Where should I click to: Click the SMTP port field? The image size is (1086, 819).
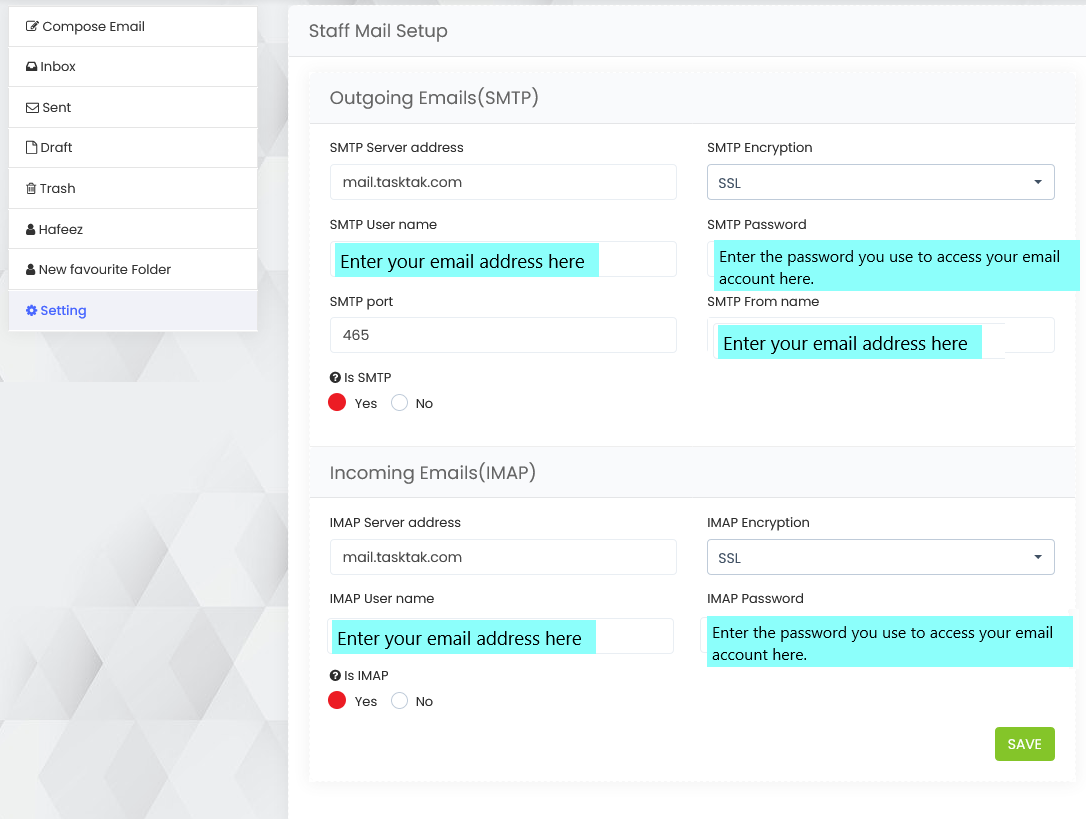(503, 336)
